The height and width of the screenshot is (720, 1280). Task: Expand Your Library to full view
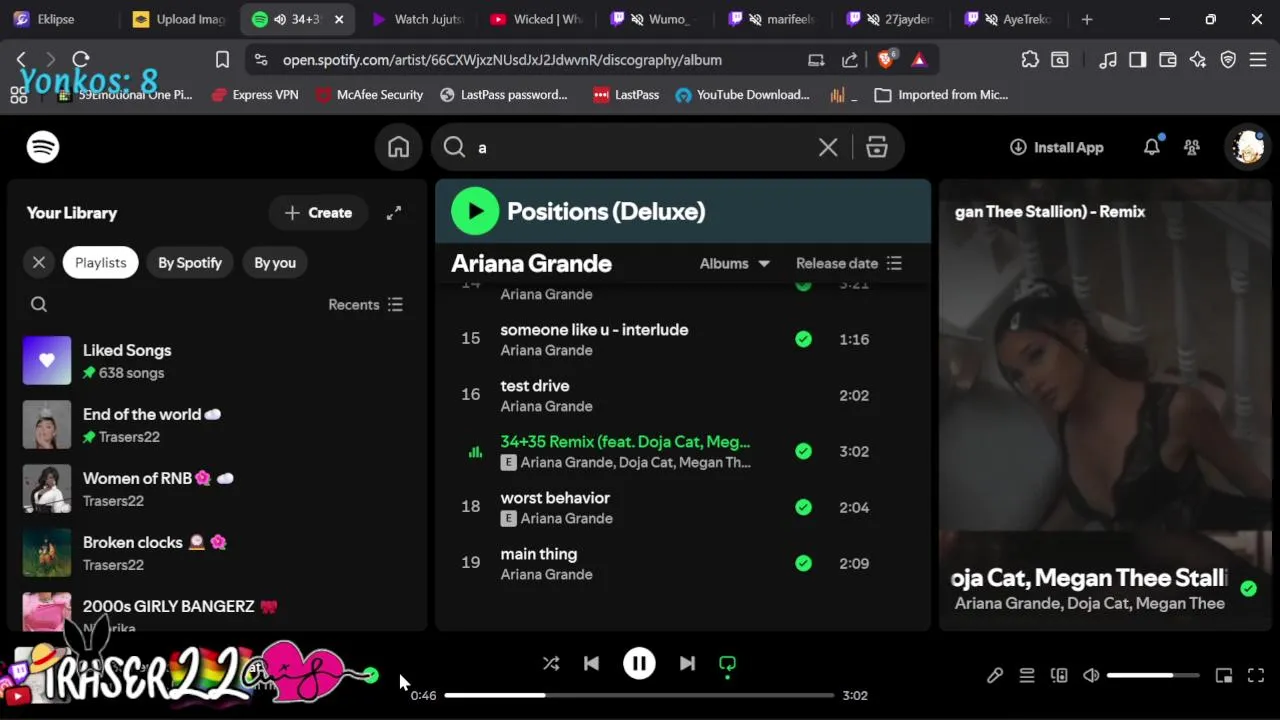(x=394, y=213)
